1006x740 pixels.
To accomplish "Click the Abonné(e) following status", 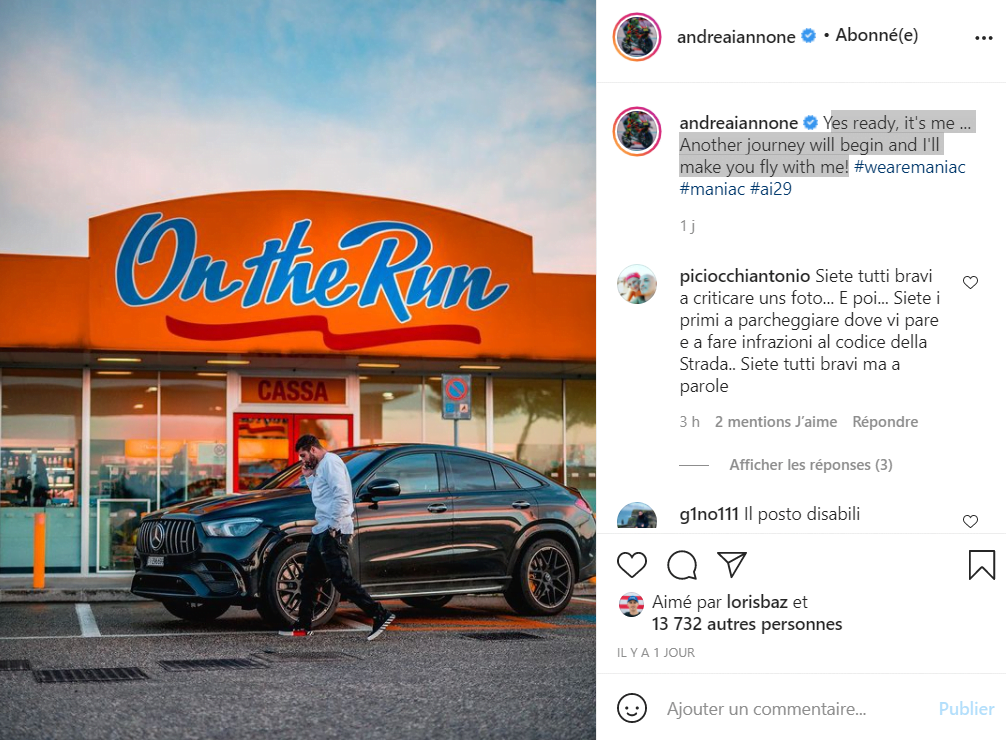I will point(876,35).
